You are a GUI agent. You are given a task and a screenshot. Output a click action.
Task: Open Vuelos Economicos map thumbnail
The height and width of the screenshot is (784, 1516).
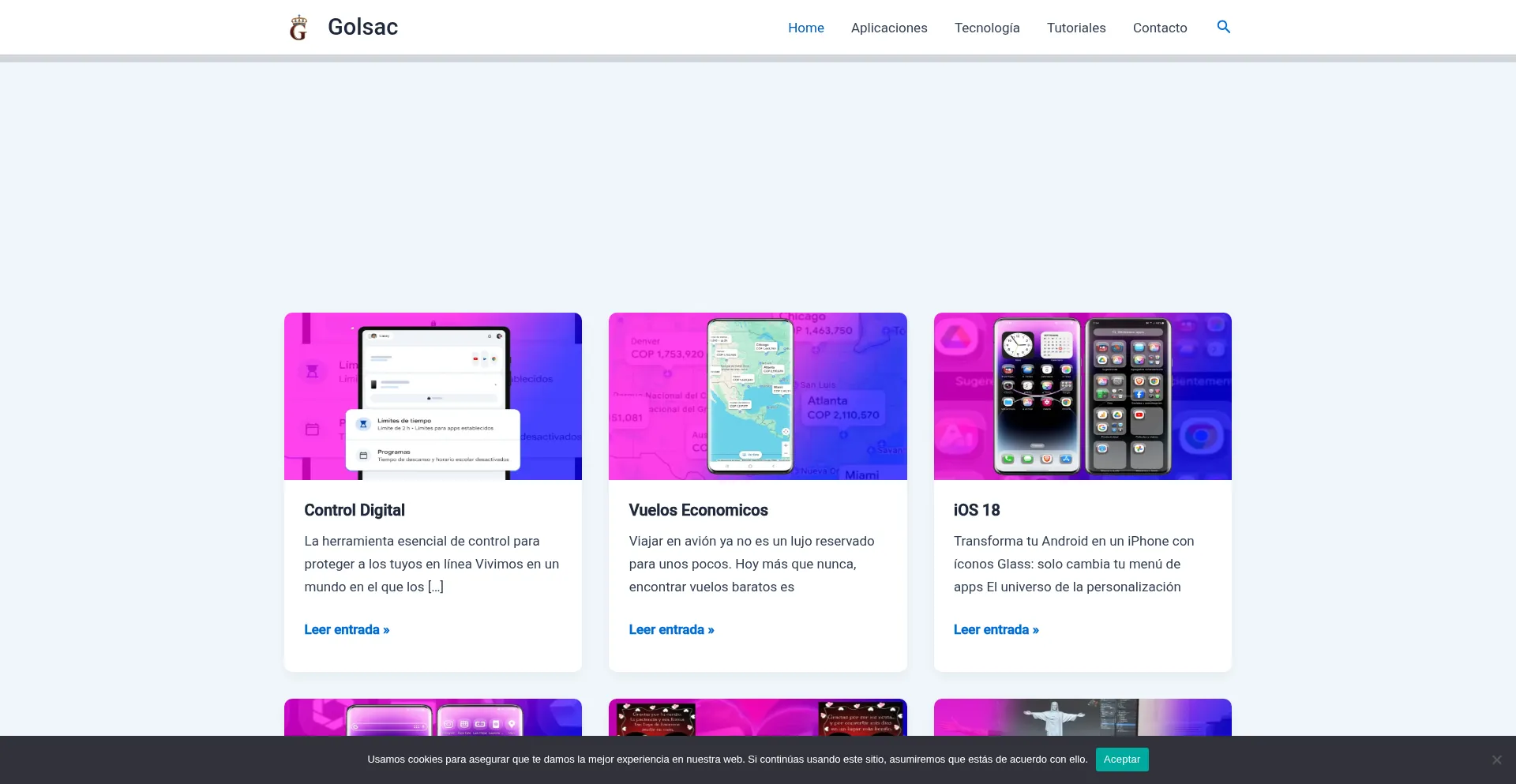(757, 396)
